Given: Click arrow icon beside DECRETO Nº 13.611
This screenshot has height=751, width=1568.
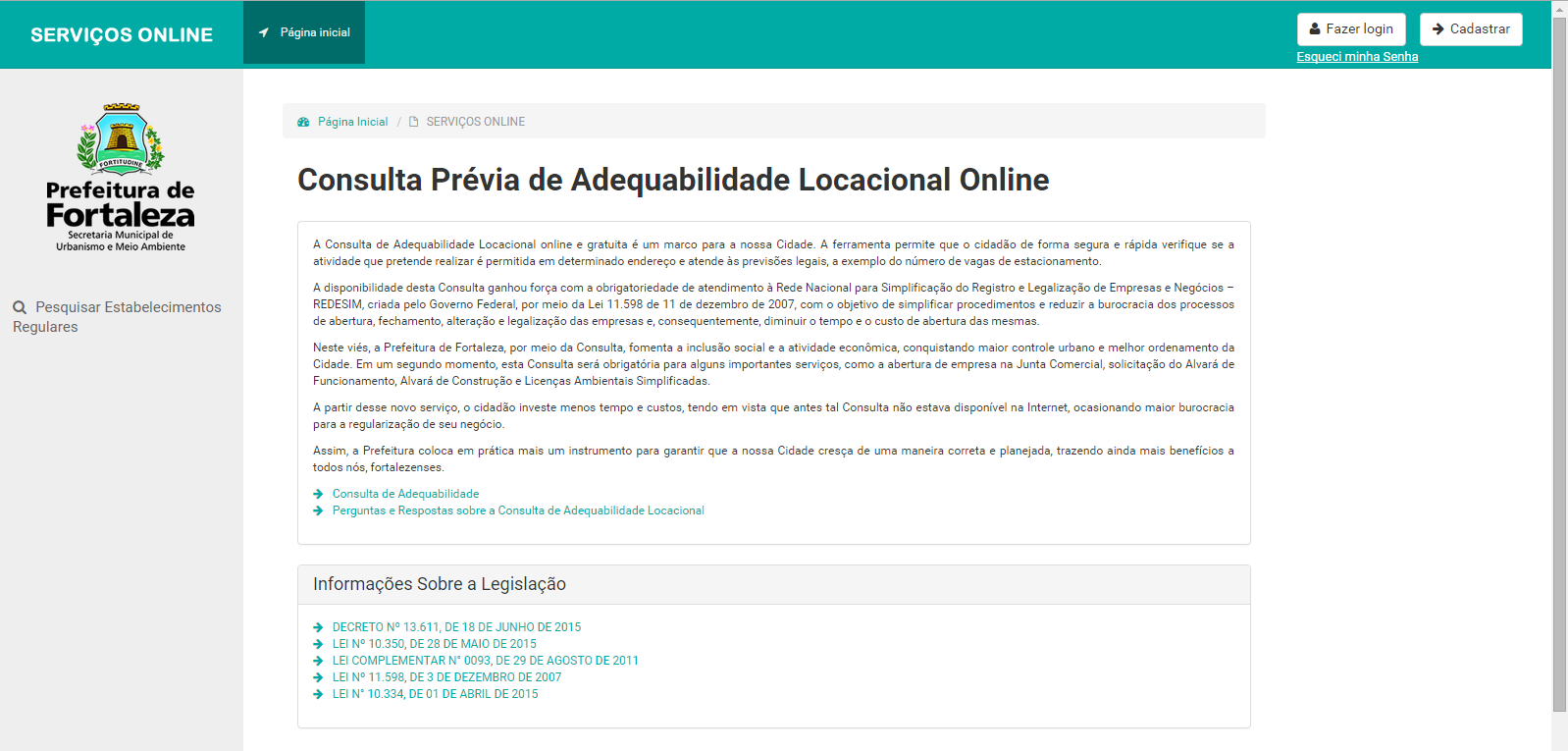Looking at the screenshot, I should (318, 627).
